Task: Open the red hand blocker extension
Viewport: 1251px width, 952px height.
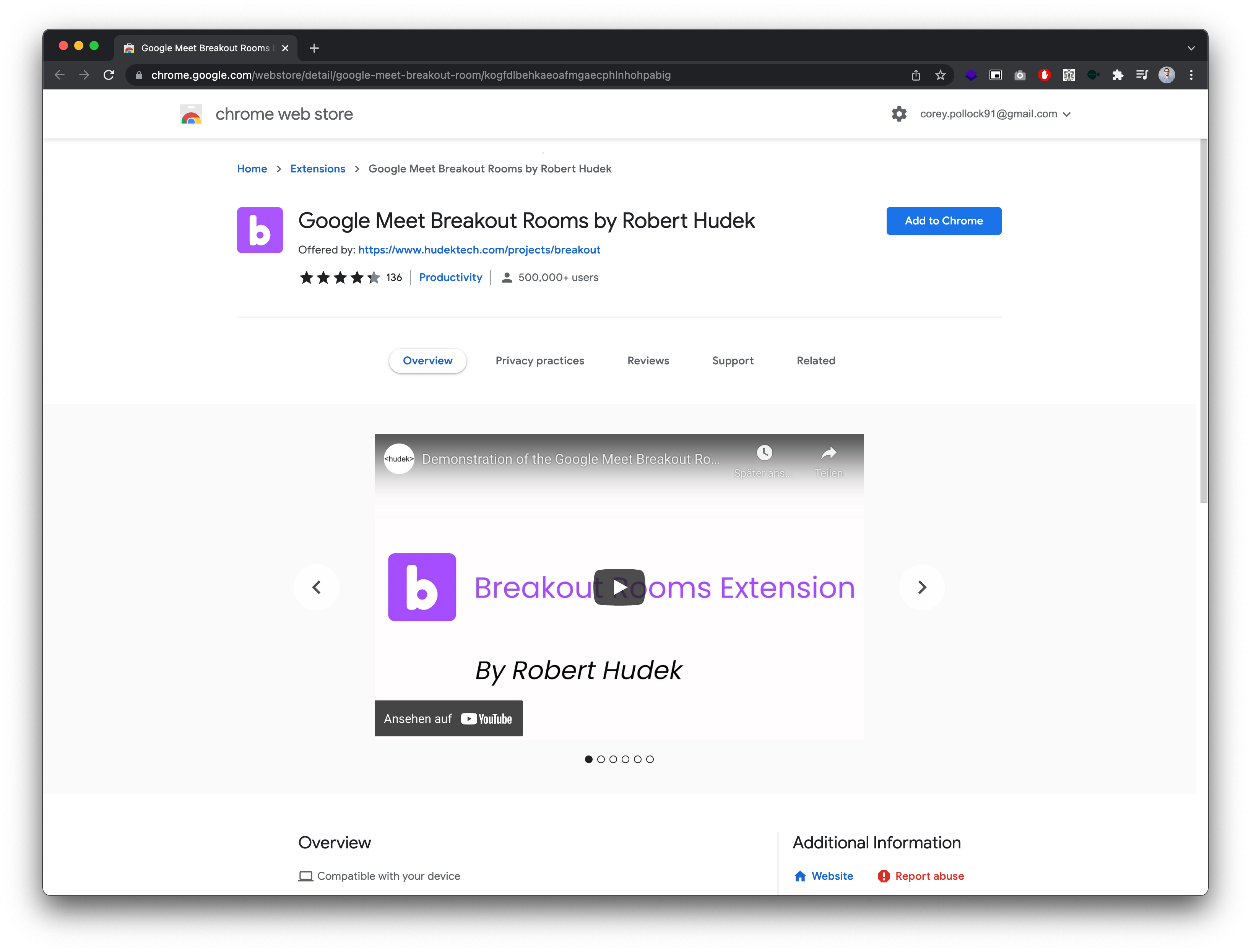Action: coord(1044,75)
